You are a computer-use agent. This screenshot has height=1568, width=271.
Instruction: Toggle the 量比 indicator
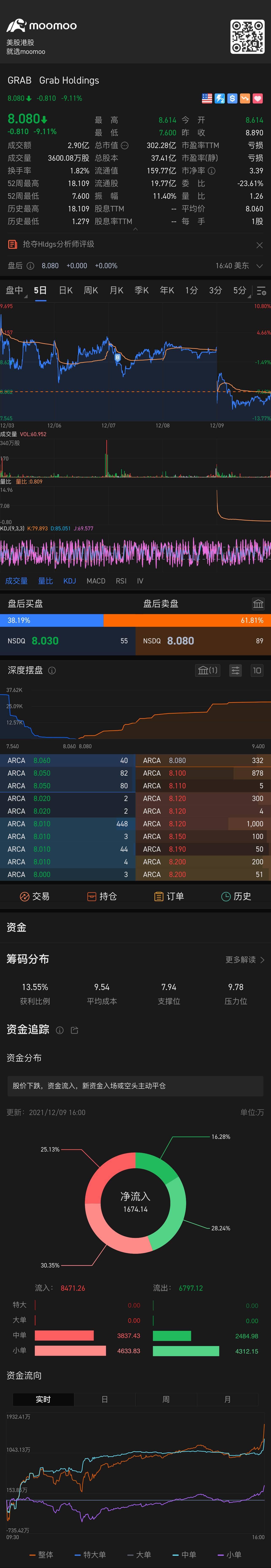[46, 581]
